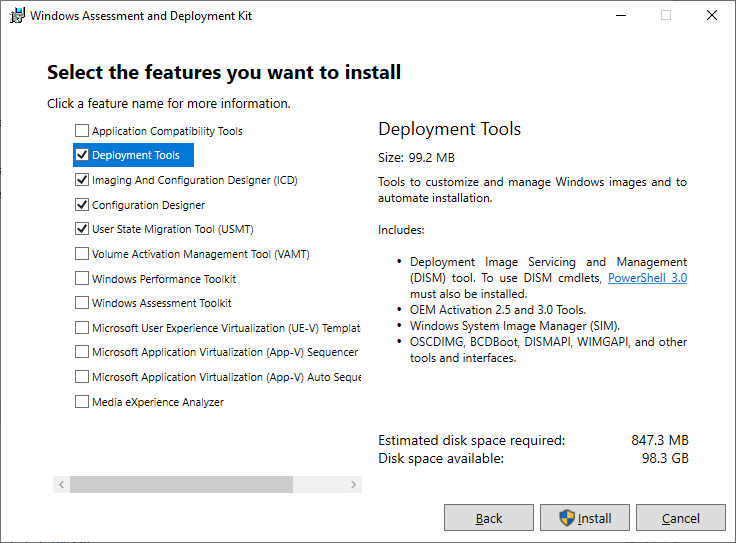Image resolution: width=736 pixels, height=543 pixels.
Task: Minimize the Windows ADK setup window
Action: pyautogui.click(x=621, y=15)
